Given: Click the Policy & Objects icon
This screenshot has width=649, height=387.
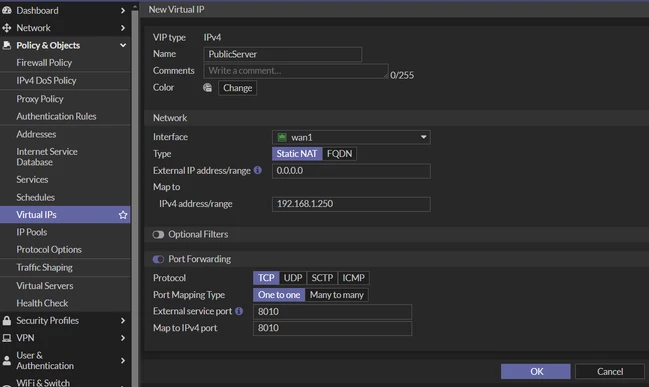Looking at the screenshot, I should tap(7, 45).
